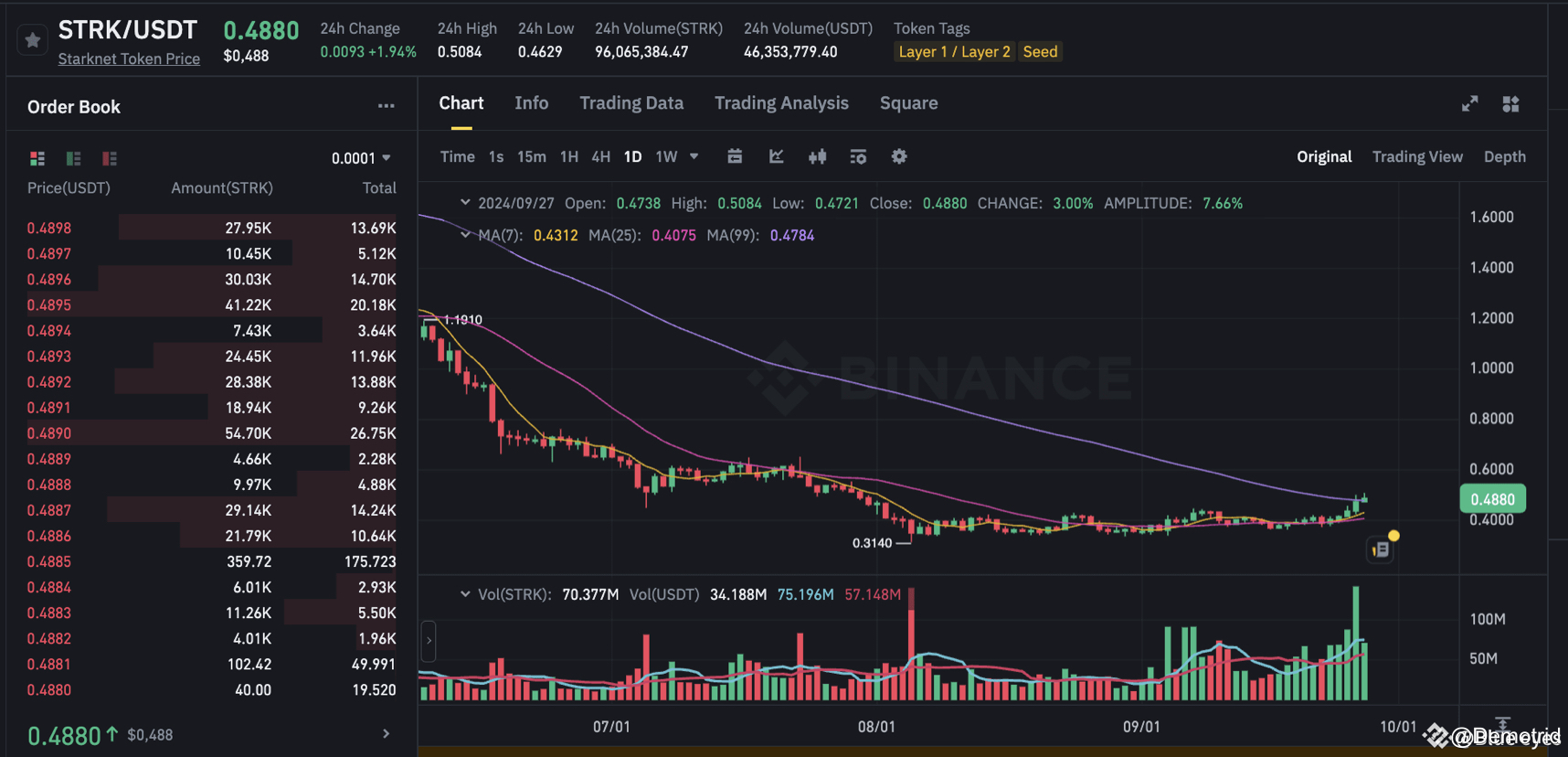
Task: Toggle the MA indicator values row
Action: coord(465,235)
